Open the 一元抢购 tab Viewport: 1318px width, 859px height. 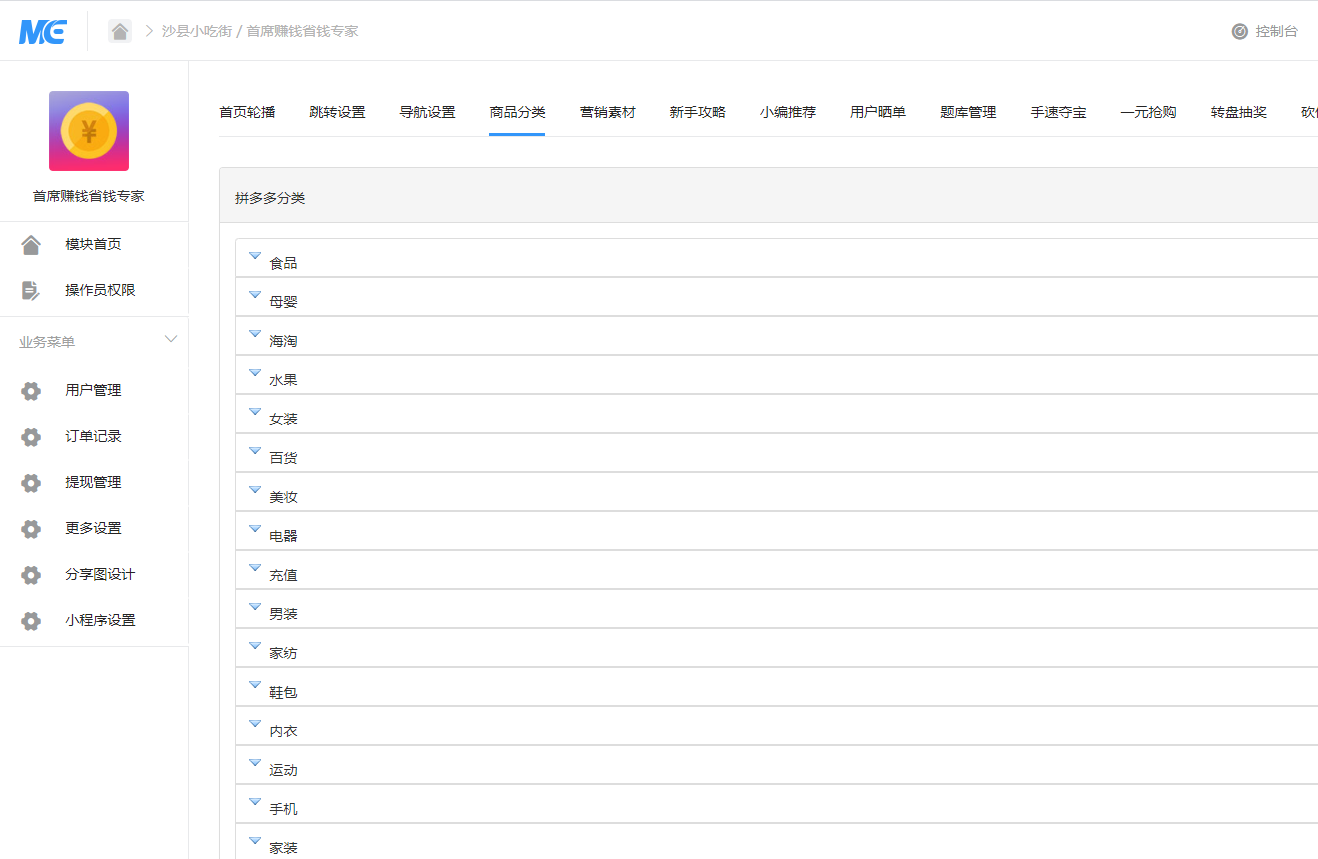coord(1147,112)
